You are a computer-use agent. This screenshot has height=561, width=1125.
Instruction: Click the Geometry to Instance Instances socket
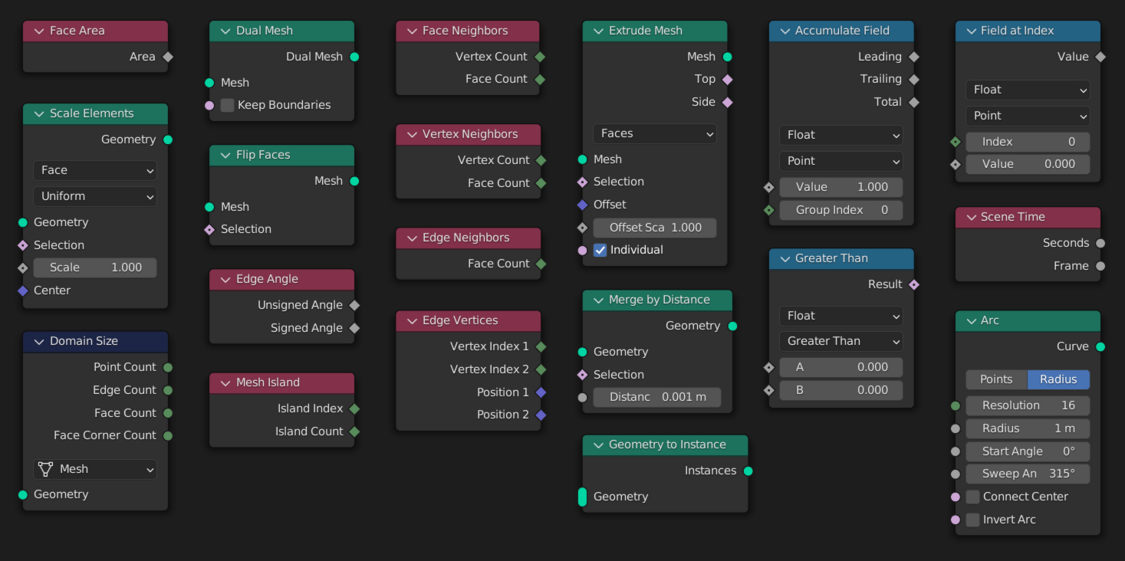coord(748,471)
